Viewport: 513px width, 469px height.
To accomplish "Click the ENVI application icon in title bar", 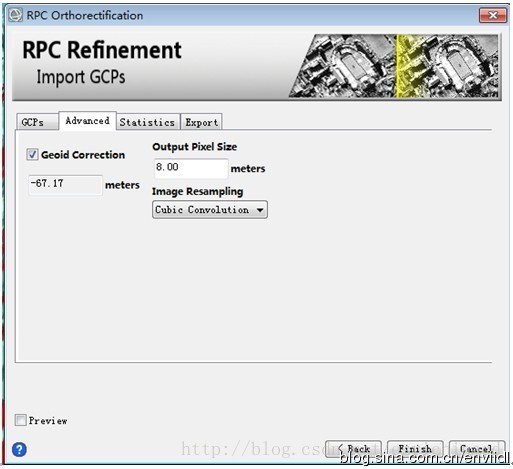I will 15,15.
